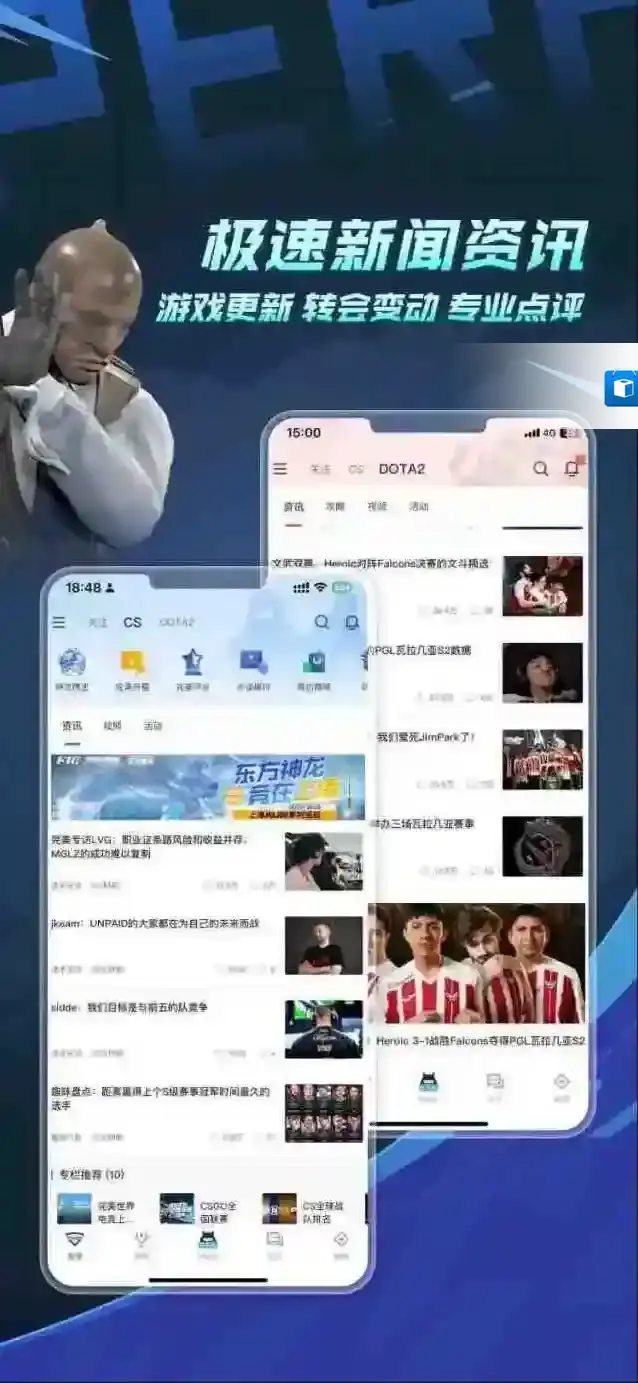Tap the yellow chat-bubble shortcut icon
The image size is (638, 1383).
[x=132, y=662]
